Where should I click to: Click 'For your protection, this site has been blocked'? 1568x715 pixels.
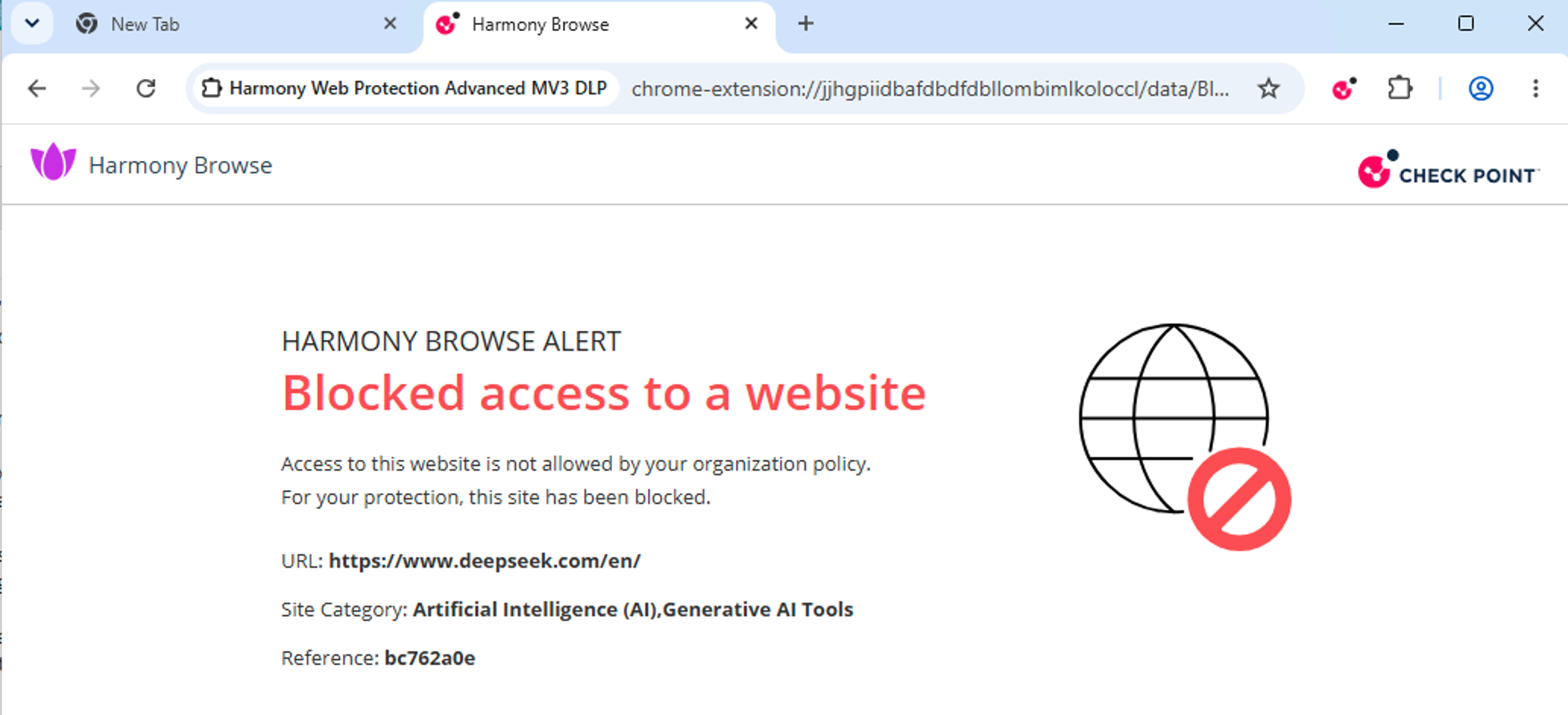pyautogui.click(x=496, y=497)
